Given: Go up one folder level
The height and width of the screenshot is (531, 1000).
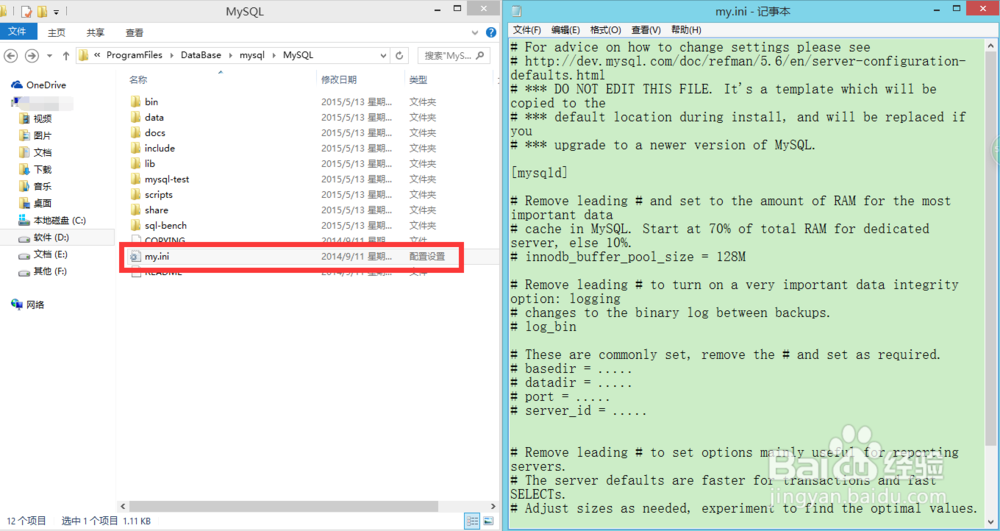Looking at the screenshot, I should (x=66, y=55).
